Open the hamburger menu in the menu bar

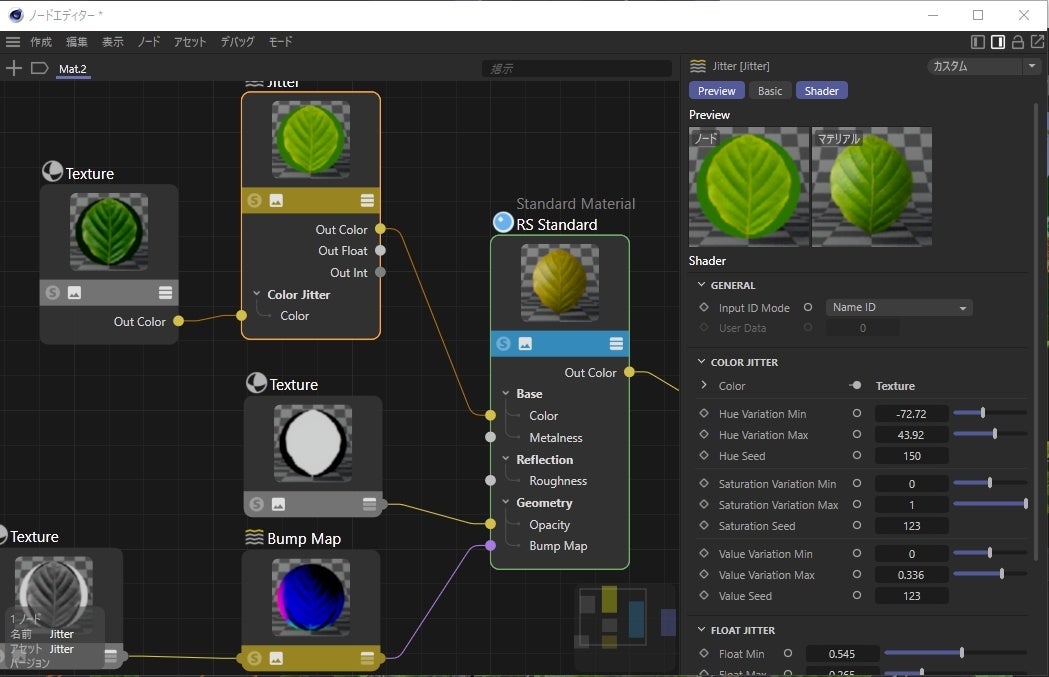coord(13,42)
